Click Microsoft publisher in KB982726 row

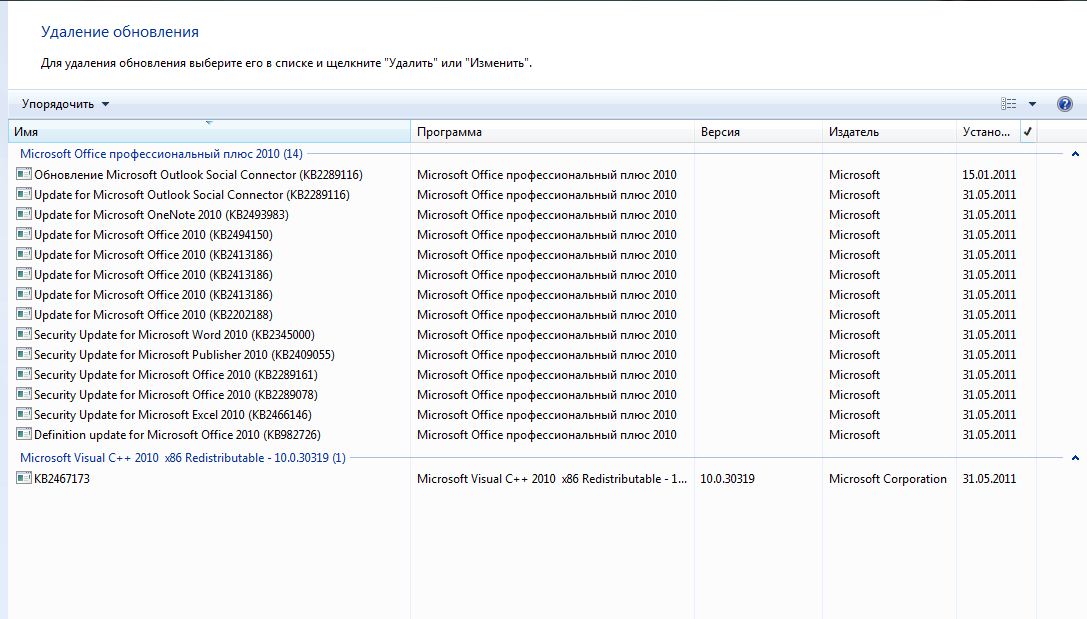(x=854, y=435)
